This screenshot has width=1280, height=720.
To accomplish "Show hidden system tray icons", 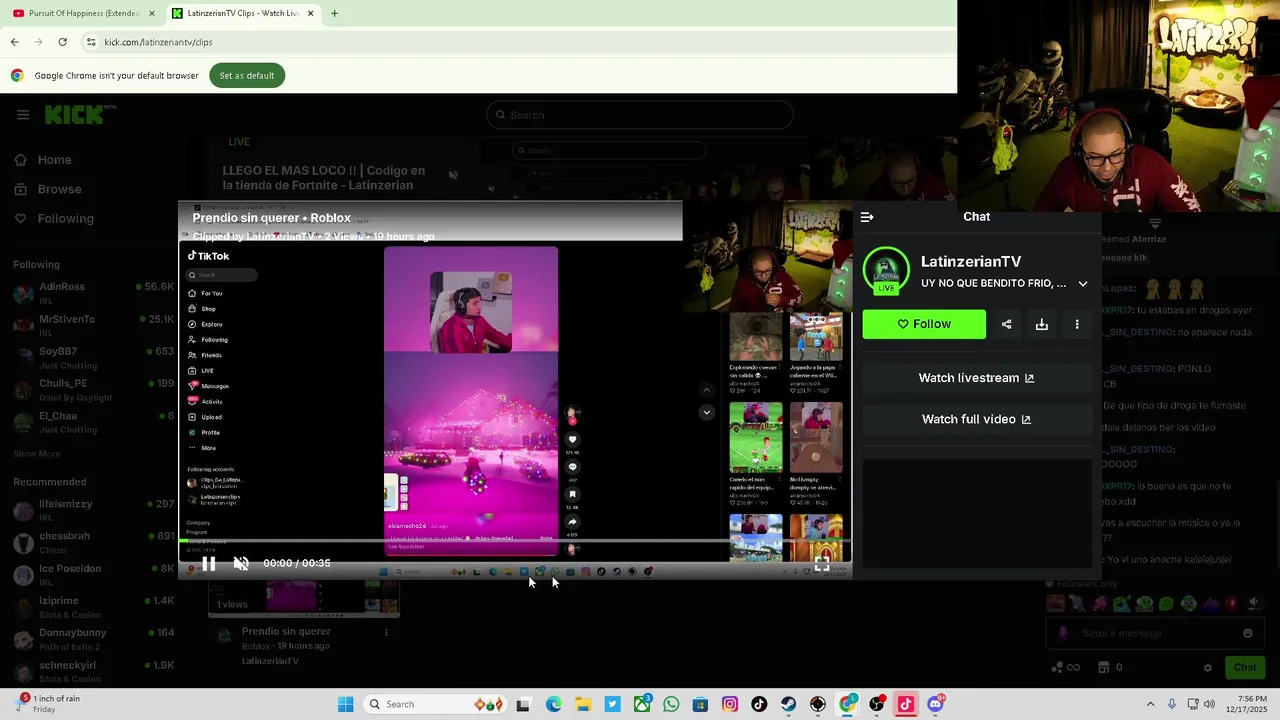I will click(x=1150, y=704).
